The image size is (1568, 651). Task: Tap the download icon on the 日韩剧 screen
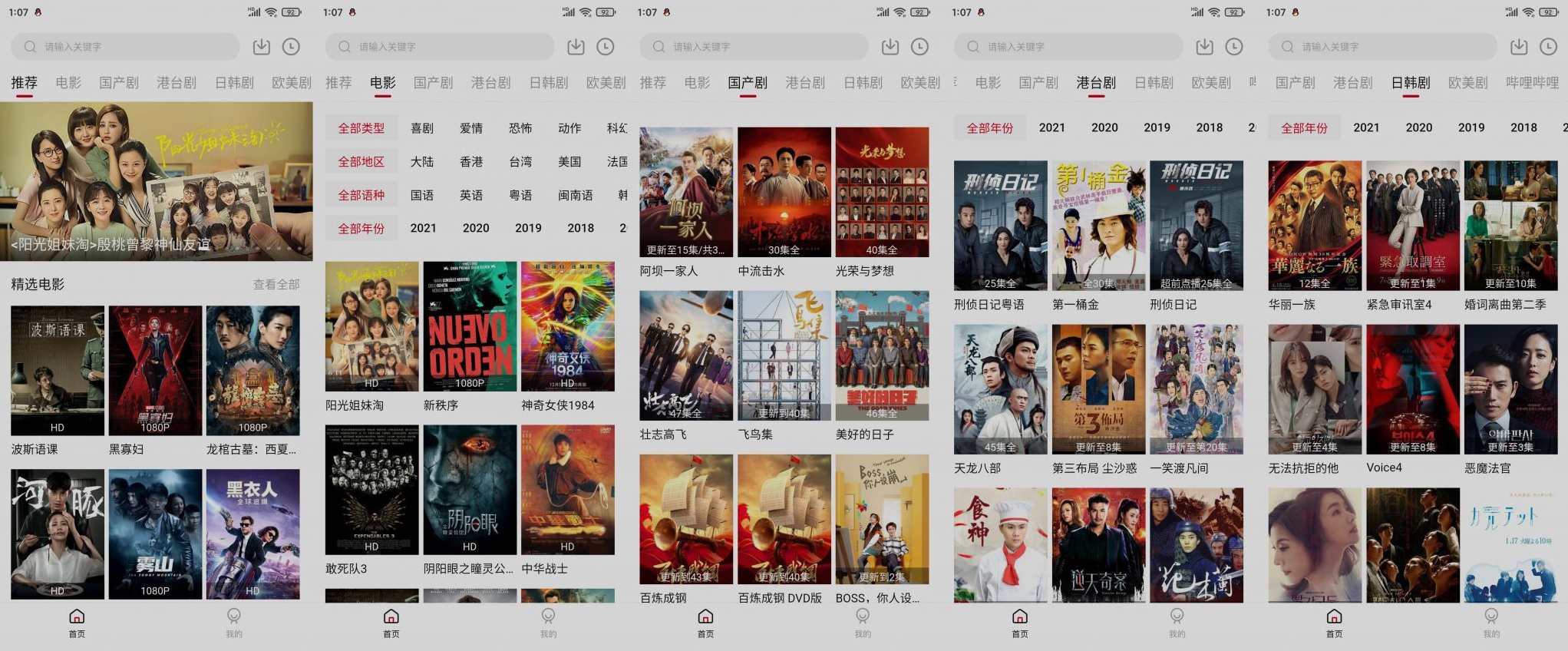tap(1519, 47)
